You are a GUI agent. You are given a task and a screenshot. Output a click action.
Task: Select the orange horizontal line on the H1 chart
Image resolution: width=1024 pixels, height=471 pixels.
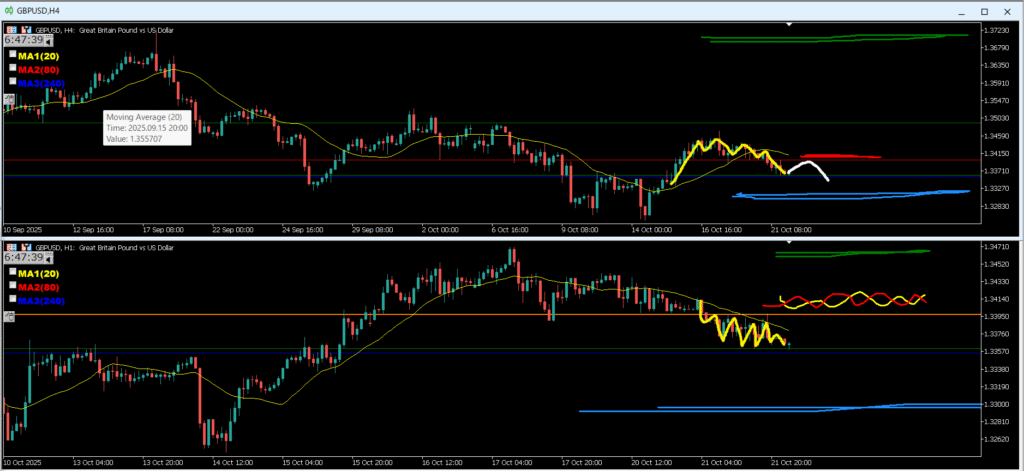click(x=300, y=314)
